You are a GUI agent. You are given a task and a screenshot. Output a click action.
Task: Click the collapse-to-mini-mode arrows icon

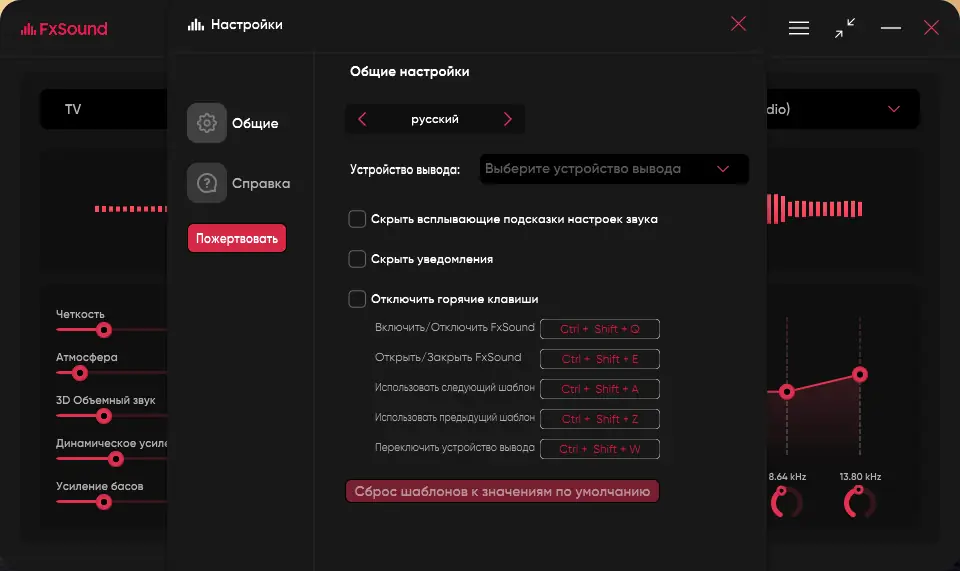pos(845,28)
